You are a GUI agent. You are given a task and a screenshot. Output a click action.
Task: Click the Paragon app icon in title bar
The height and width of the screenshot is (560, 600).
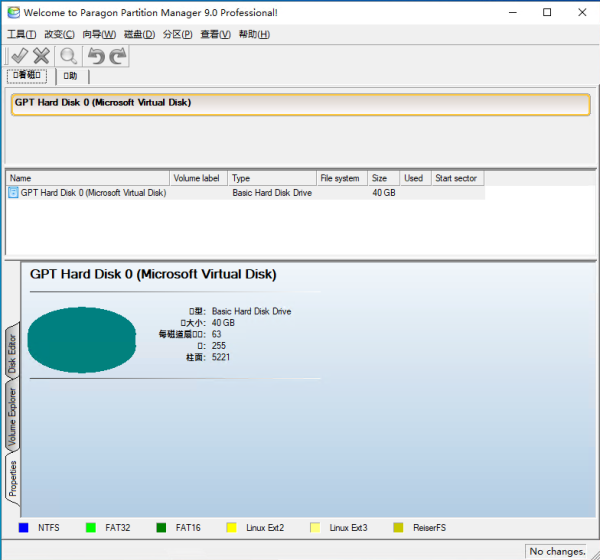point(13,12)
